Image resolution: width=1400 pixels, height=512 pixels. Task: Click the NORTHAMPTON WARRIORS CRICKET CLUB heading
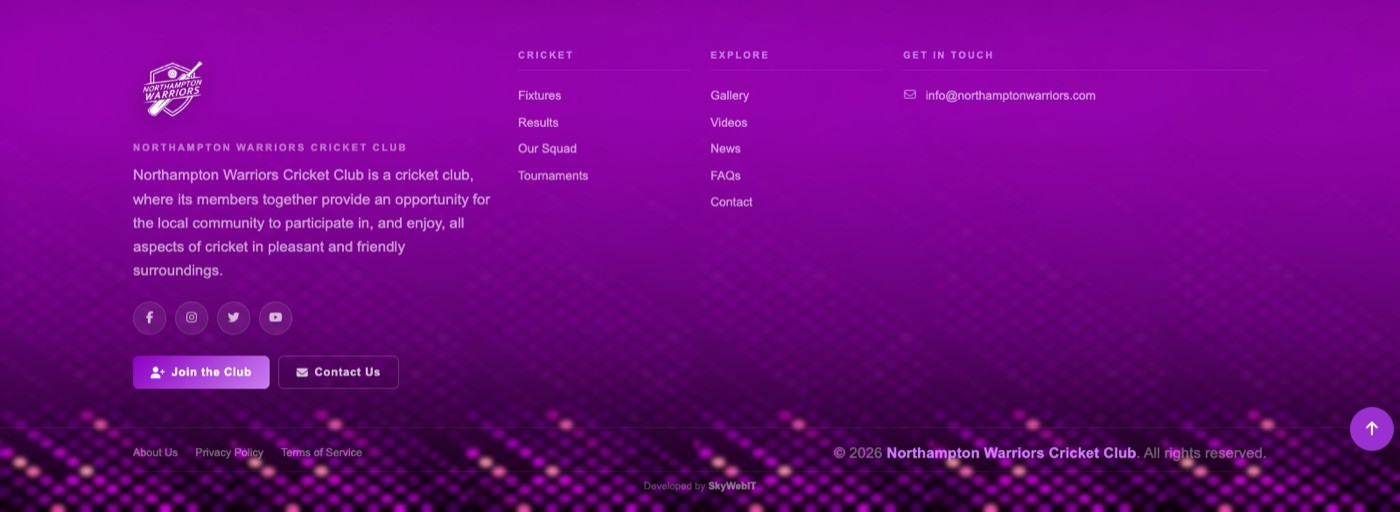(x=270, y=147)
